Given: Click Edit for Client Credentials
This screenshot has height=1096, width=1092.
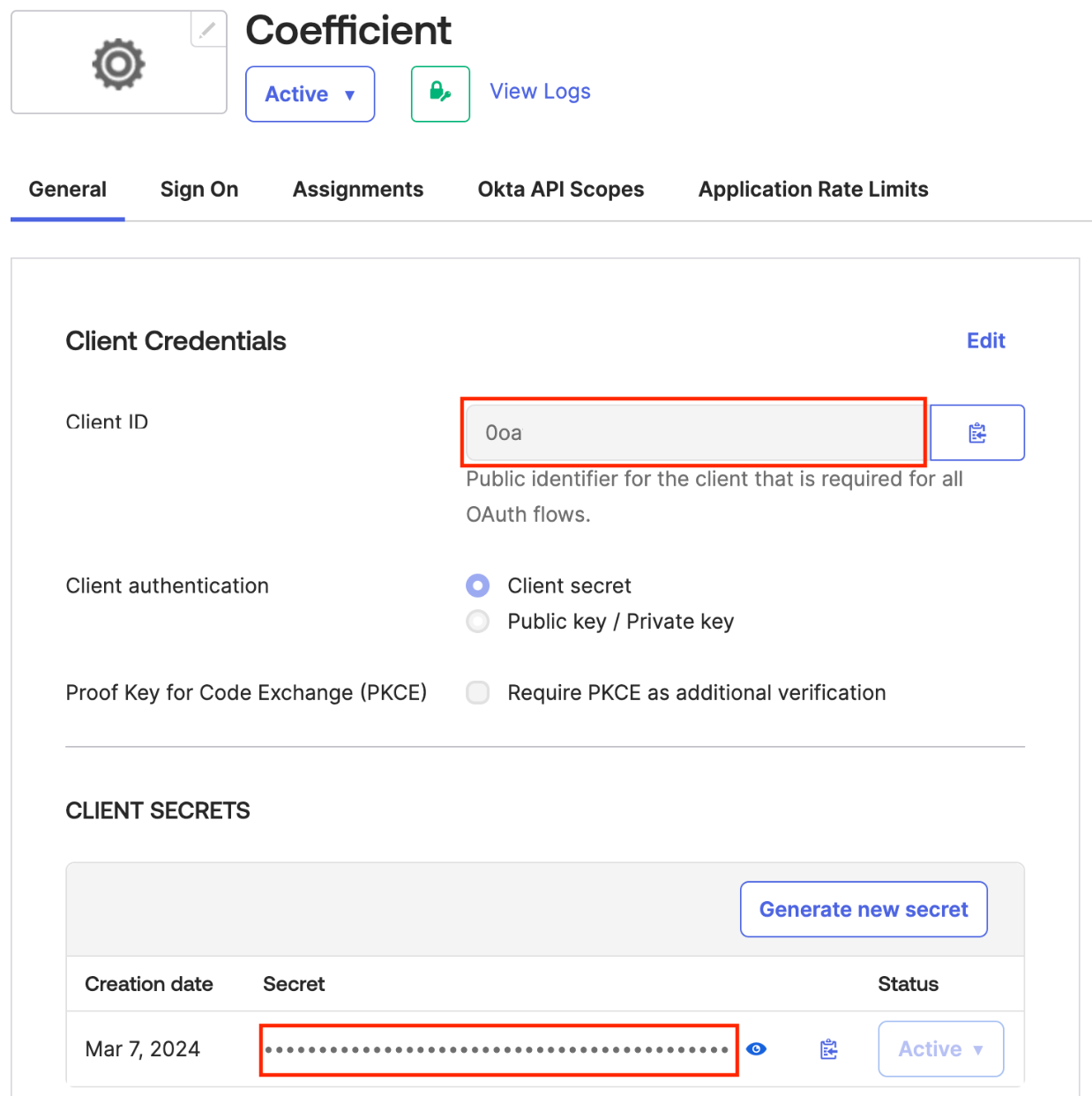Looking at the screenshot, I should (x=986, y=341).
